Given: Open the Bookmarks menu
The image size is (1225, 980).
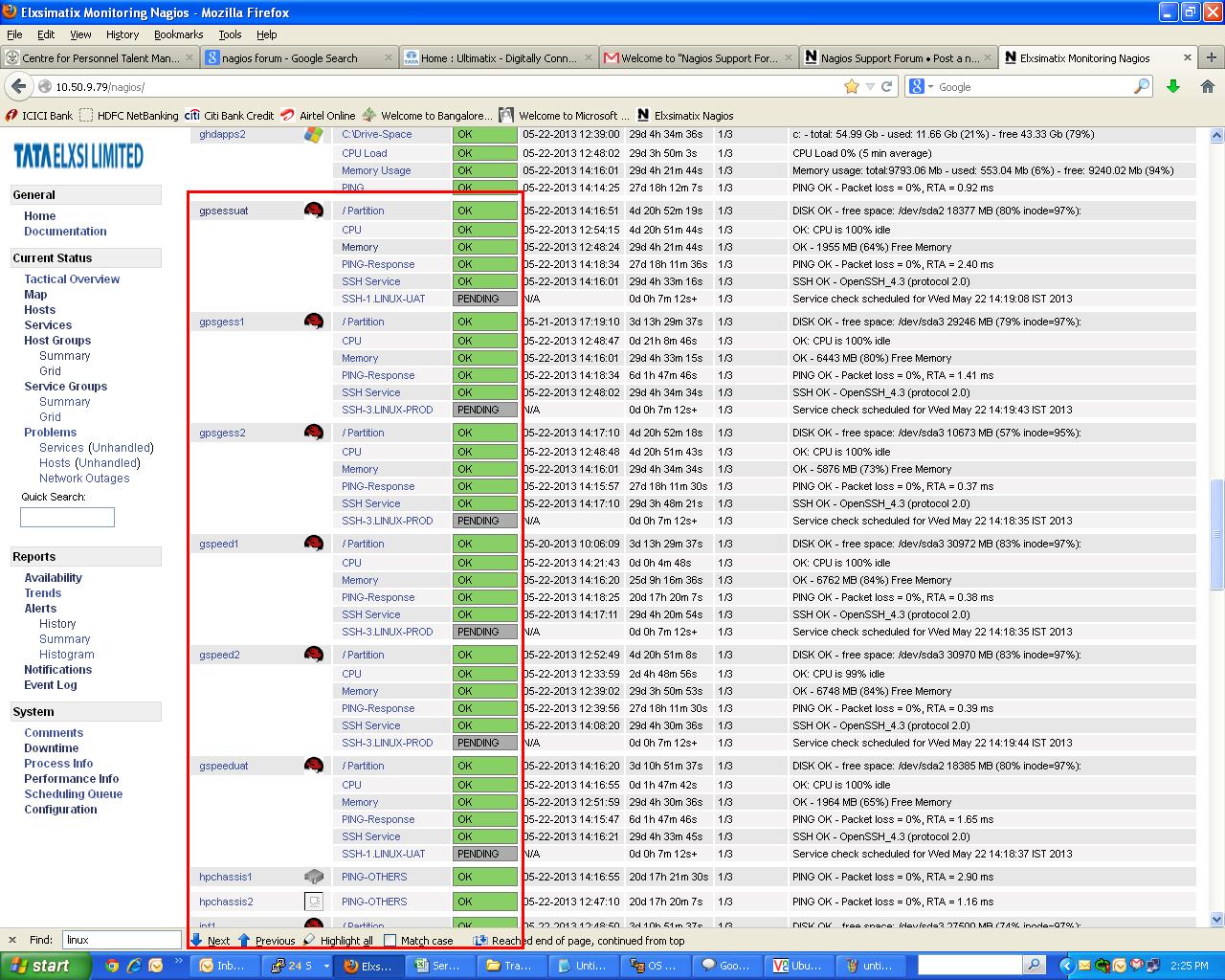Looking at the screenshot, I should point(178,34).
